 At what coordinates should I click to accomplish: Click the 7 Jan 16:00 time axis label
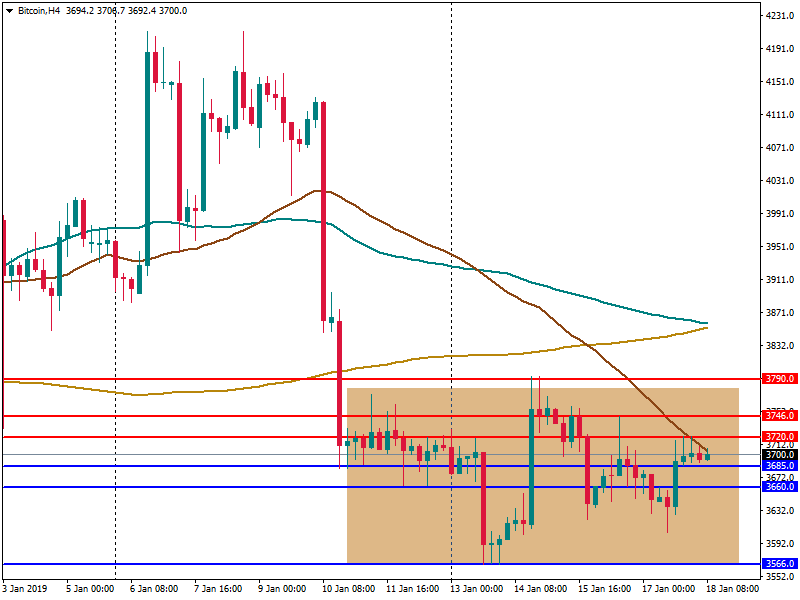coord(222,589)
